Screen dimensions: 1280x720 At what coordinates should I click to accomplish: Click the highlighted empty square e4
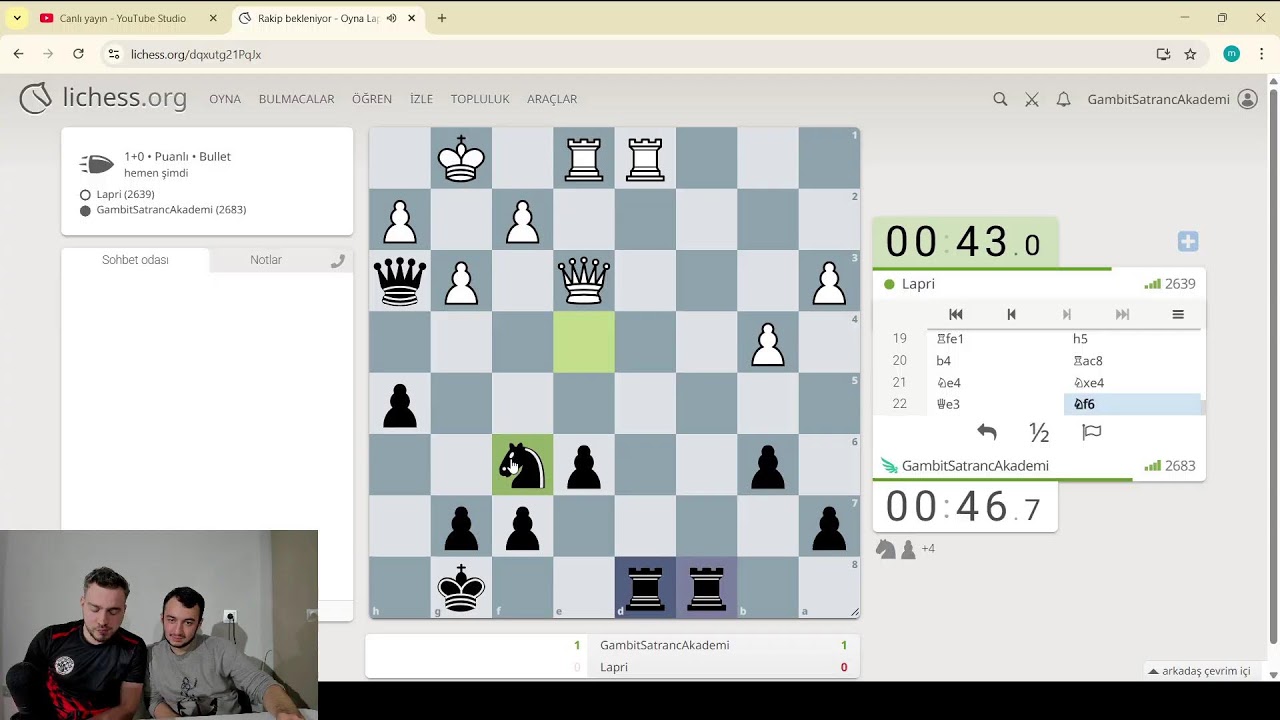[584, 342]
